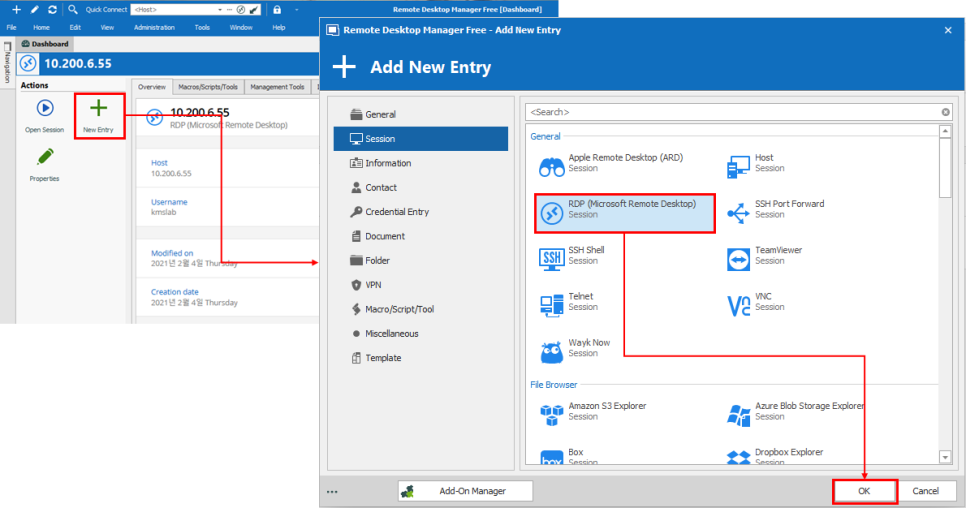Click the Properties pencil icon
This screenshot has width=966, height=508.
coord(45,157)
